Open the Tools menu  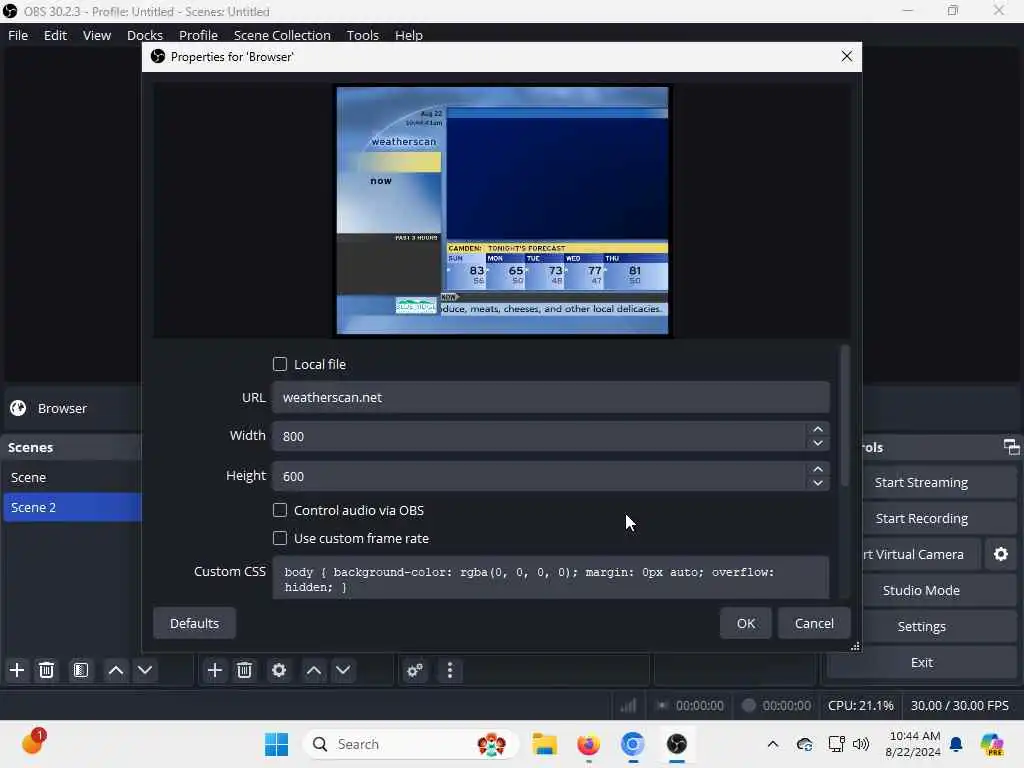[362, 35]
